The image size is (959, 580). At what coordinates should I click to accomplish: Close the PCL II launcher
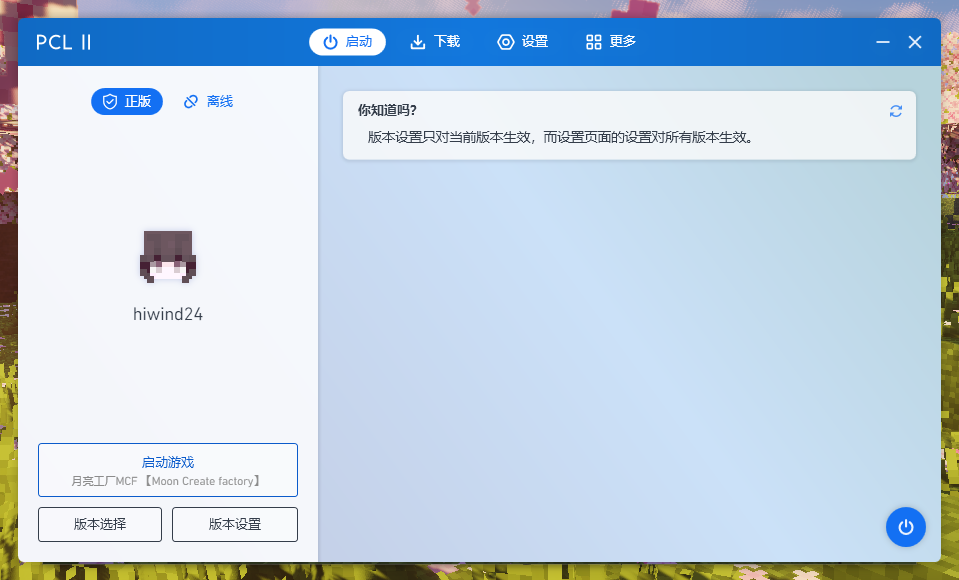coord(915,42)
